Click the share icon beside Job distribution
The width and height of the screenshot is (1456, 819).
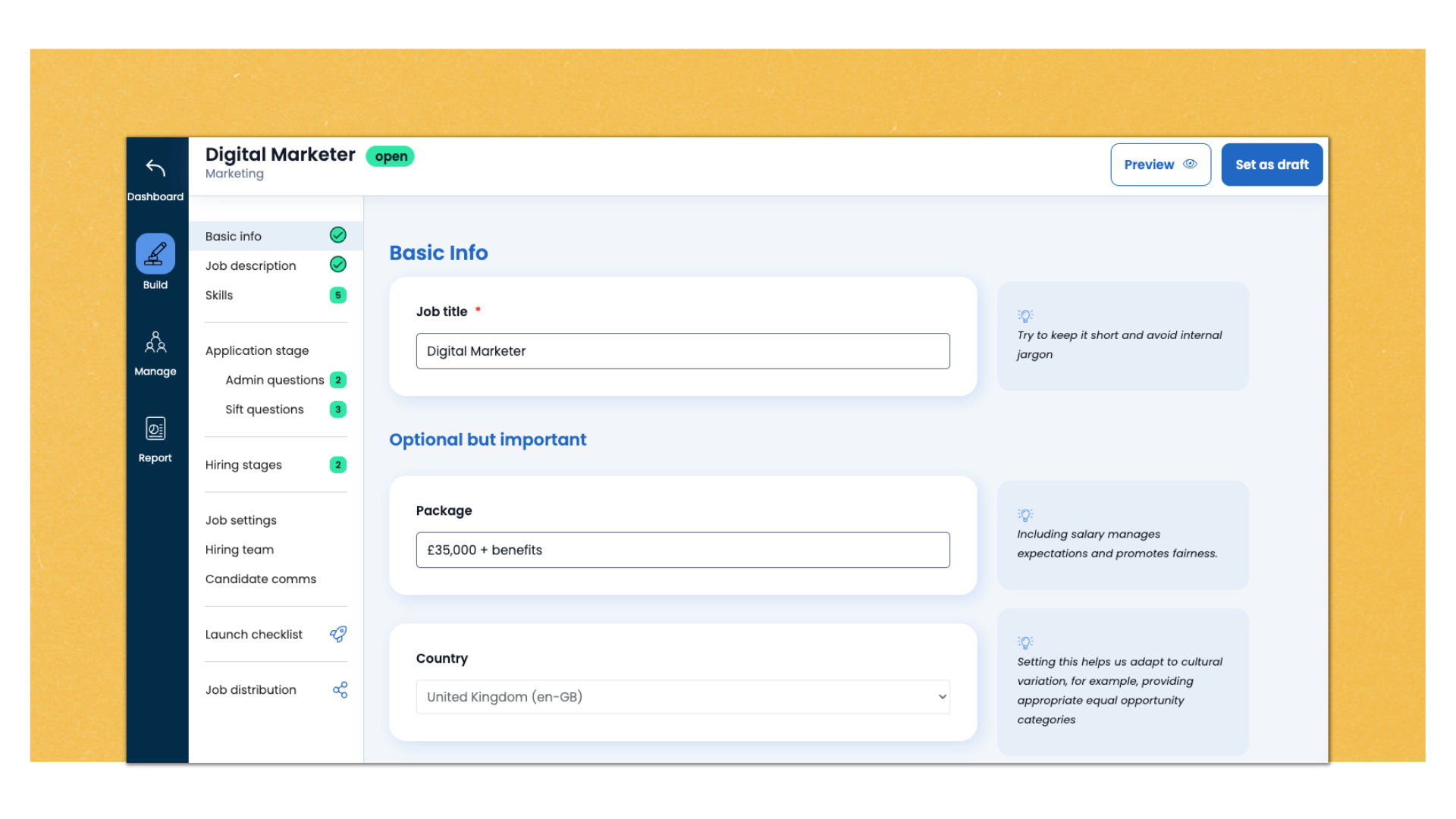[x=339, y=689]
